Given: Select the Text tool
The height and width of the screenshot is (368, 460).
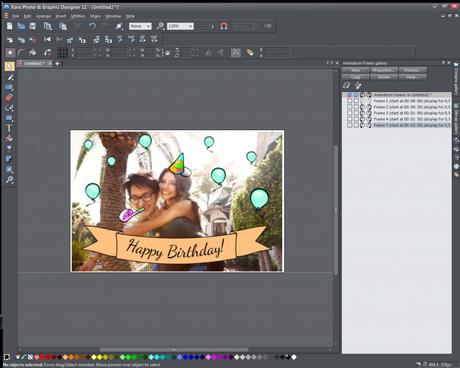Looking at the screenshot, I should click(x=9, y=128).
